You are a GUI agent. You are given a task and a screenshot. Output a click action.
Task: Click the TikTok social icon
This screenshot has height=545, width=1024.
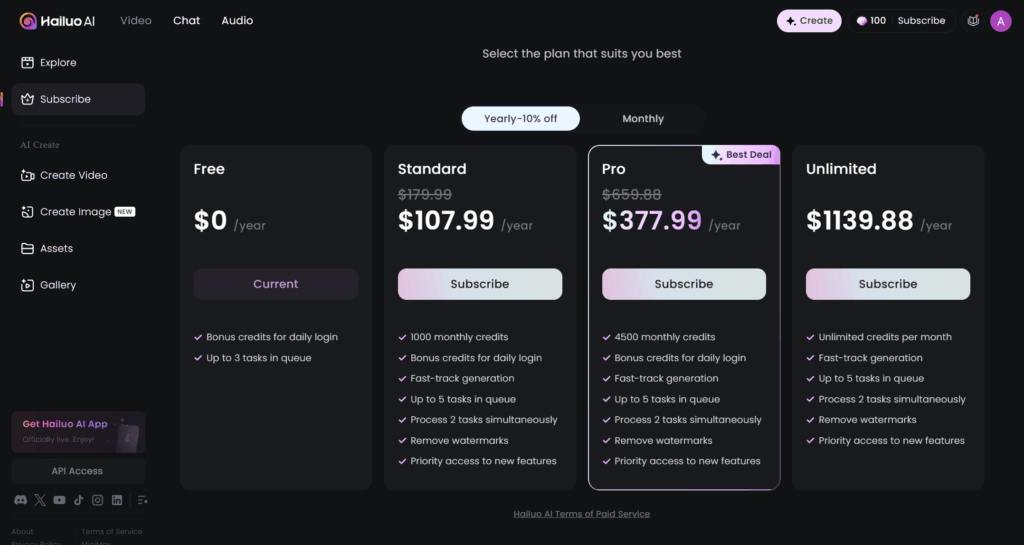pos(79,500)
